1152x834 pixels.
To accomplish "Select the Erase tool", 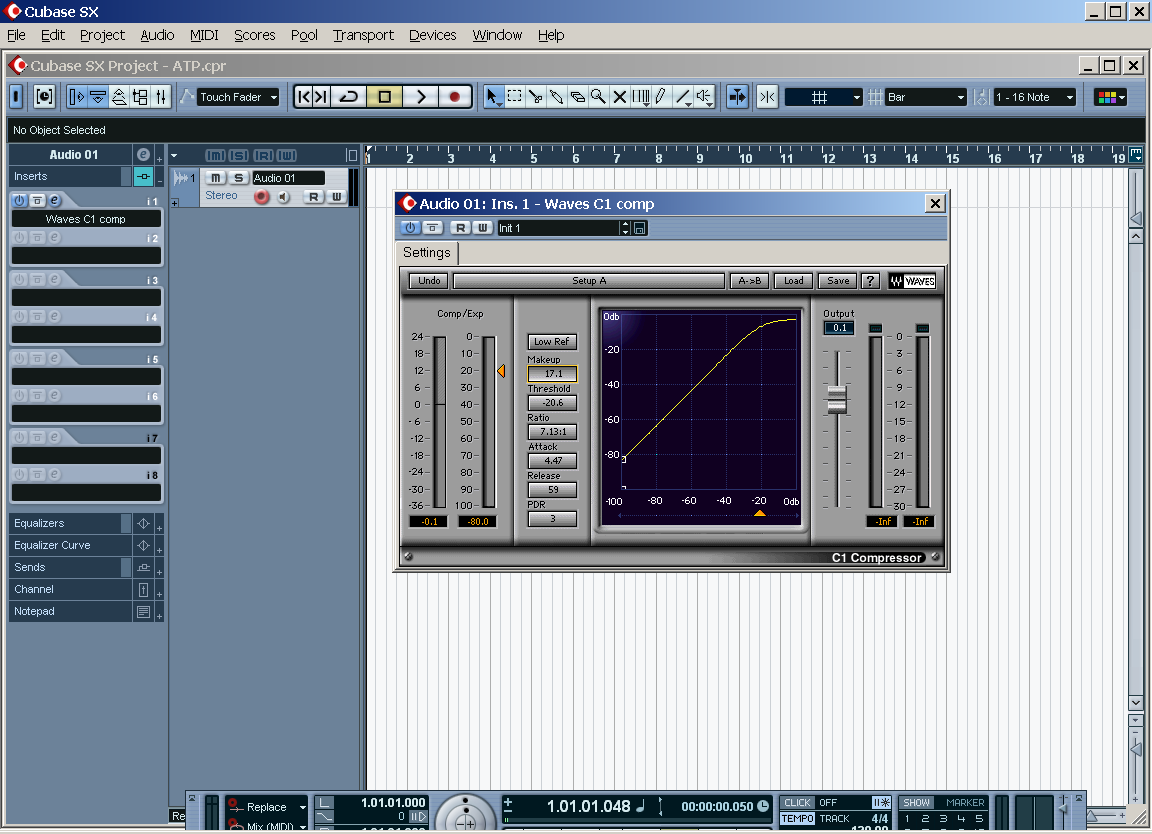I will click(577, 97).
